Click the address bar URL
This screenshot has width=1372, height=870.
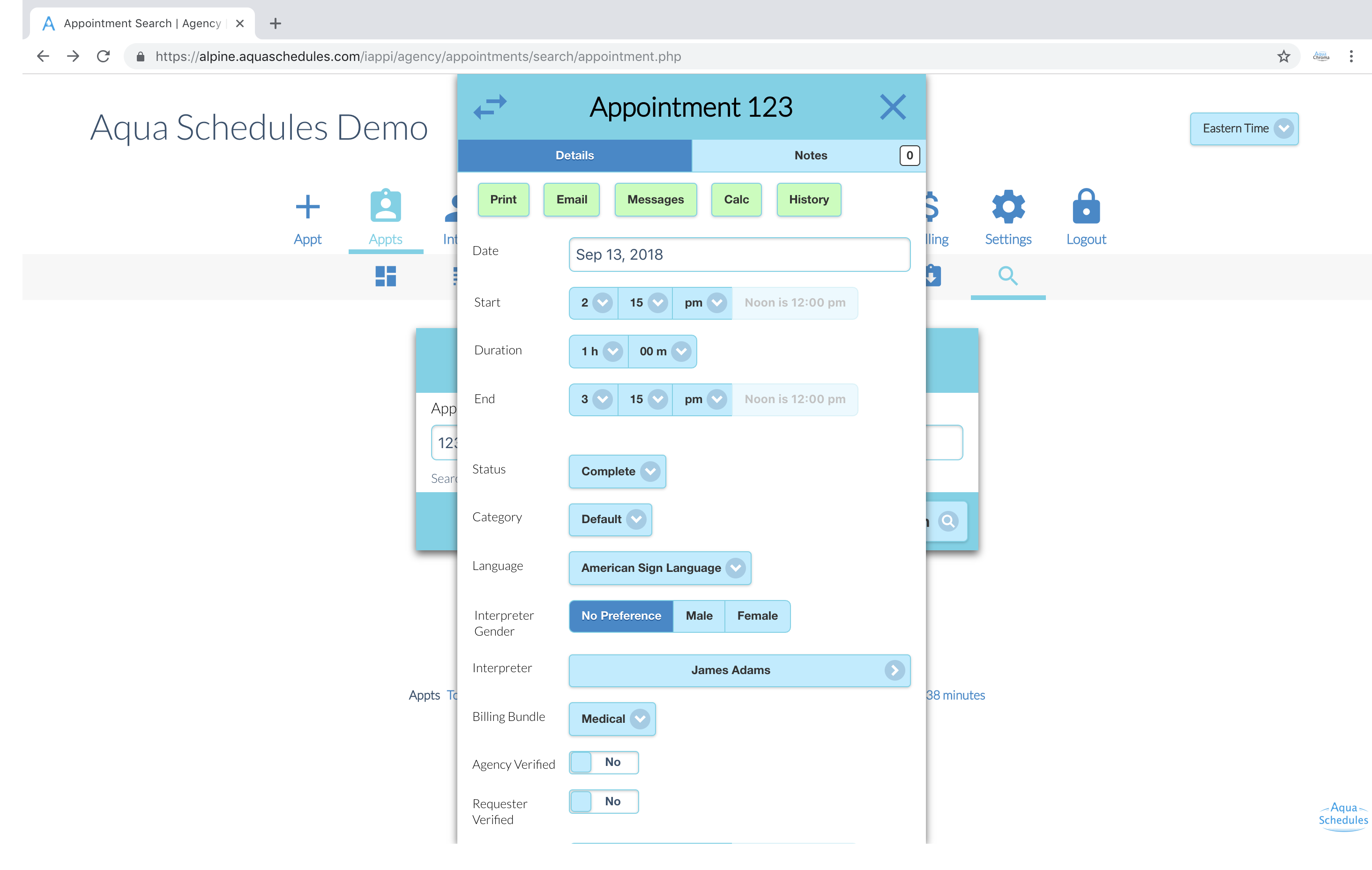click(x=418, y=56)
